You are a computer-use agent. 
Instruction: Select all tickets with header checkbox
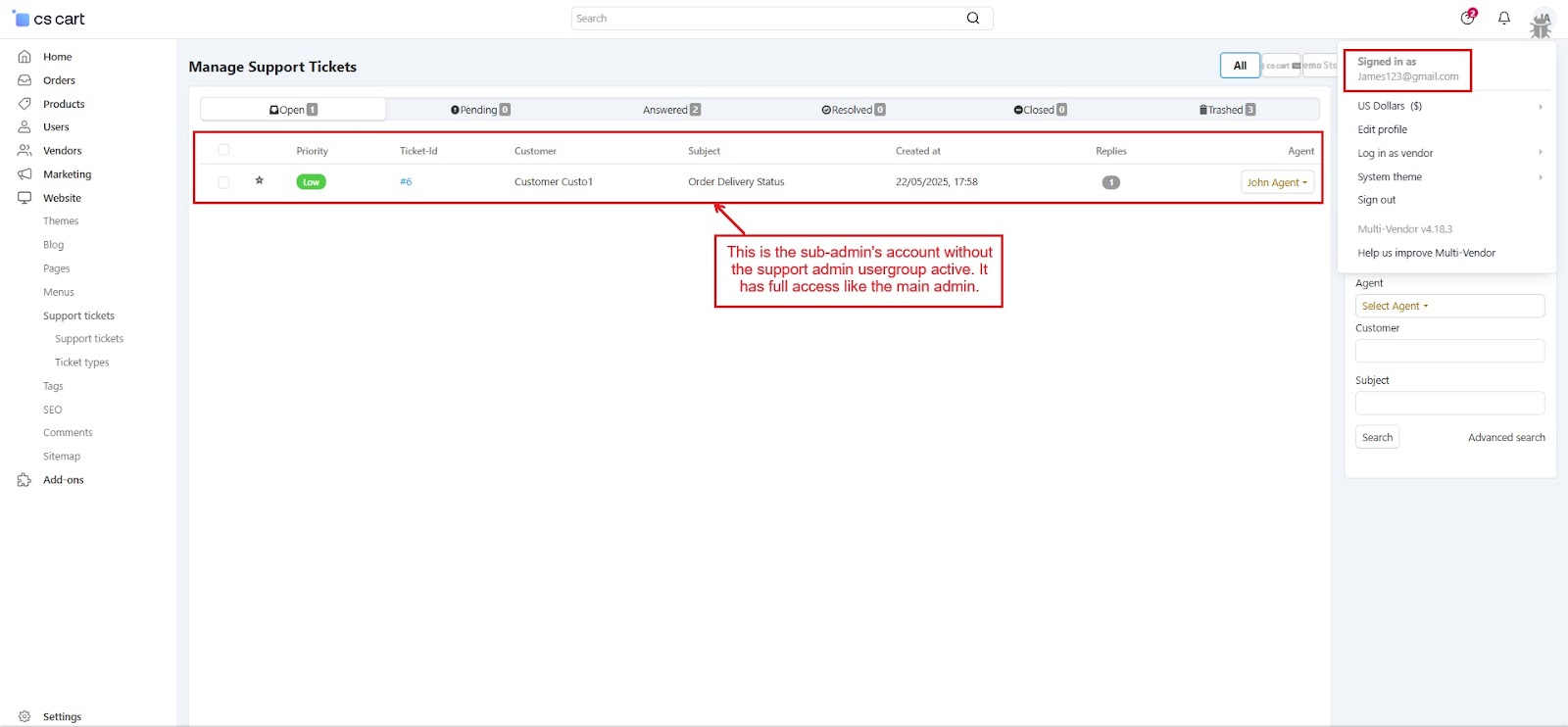click(x=223, y=150)
